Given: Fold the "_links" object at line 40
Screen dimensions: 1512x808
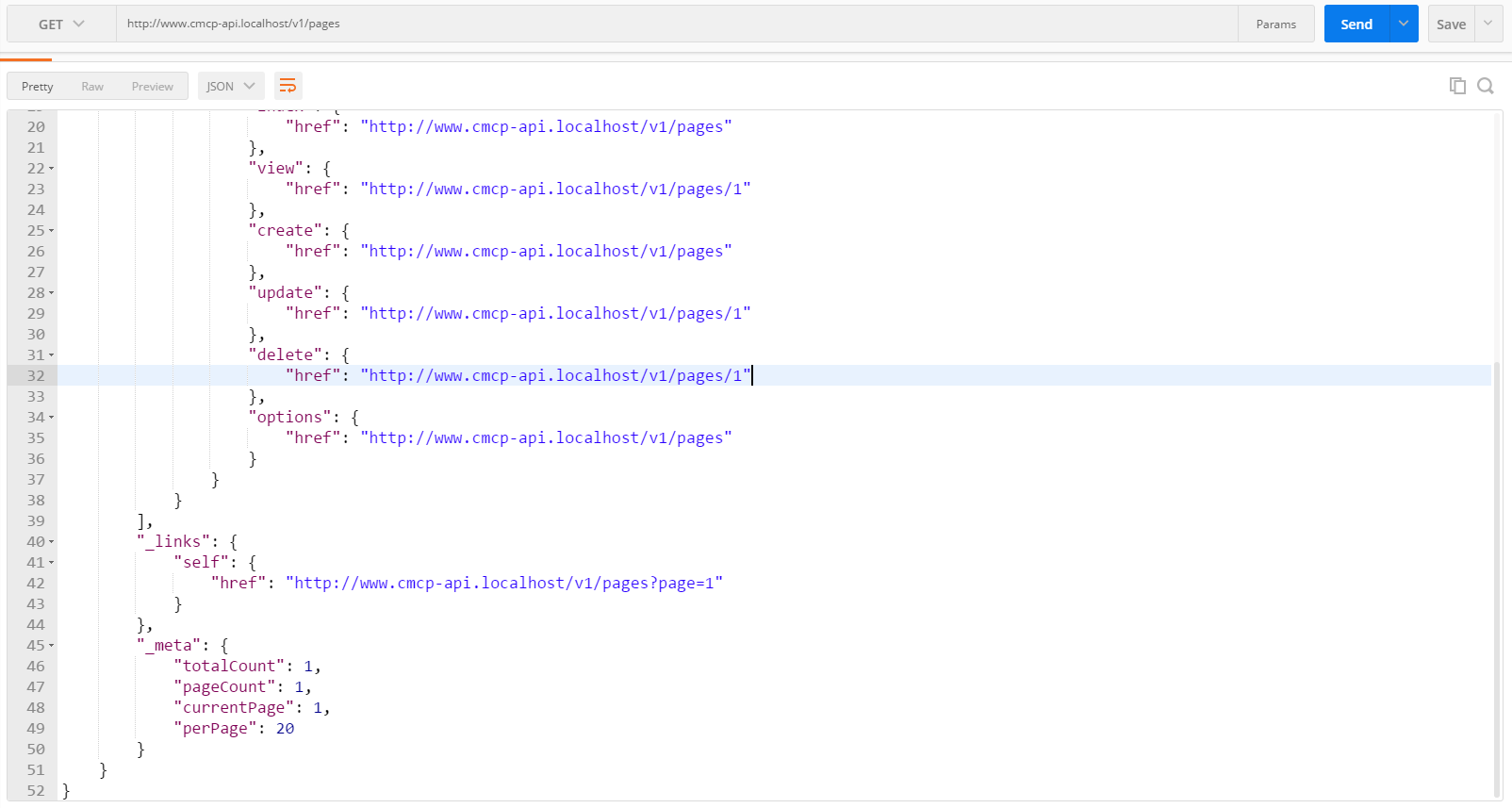Looking at the screenshot, I should [52, 542].
